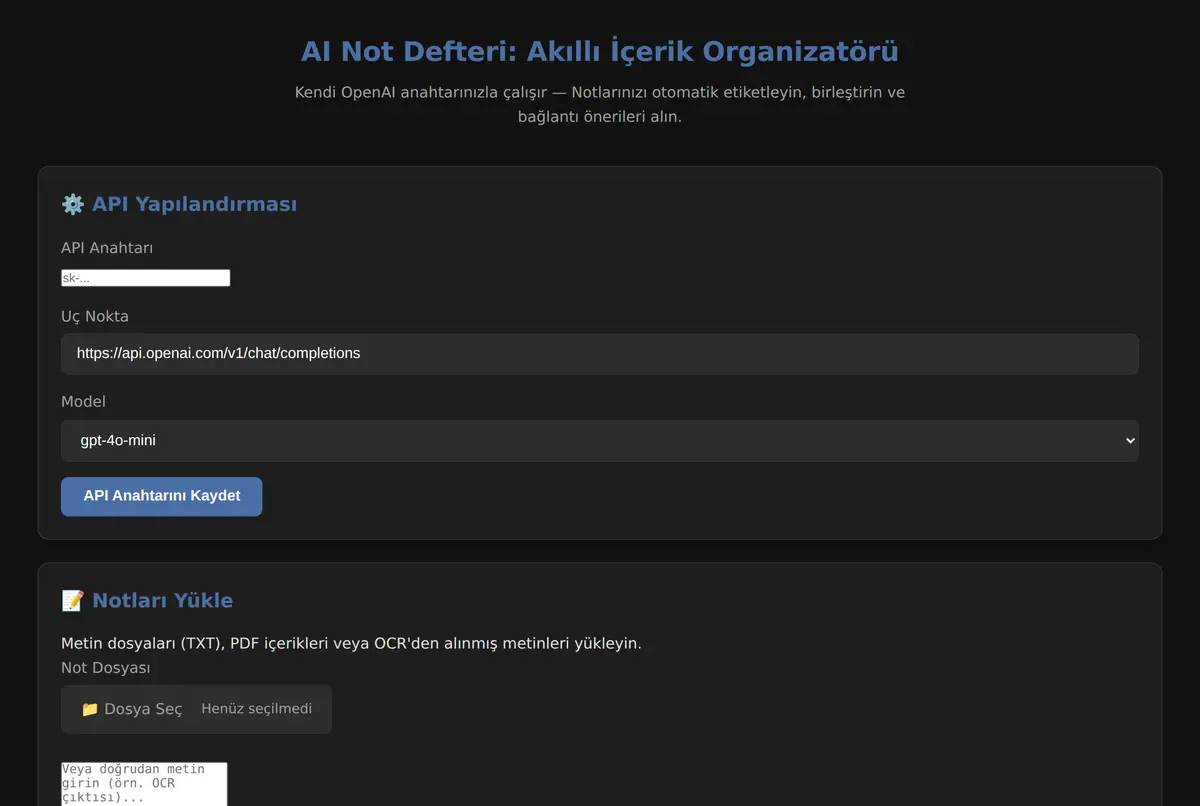Click the API Yapılandırması heading text
1200x806 pixels.
coord(194,204)
